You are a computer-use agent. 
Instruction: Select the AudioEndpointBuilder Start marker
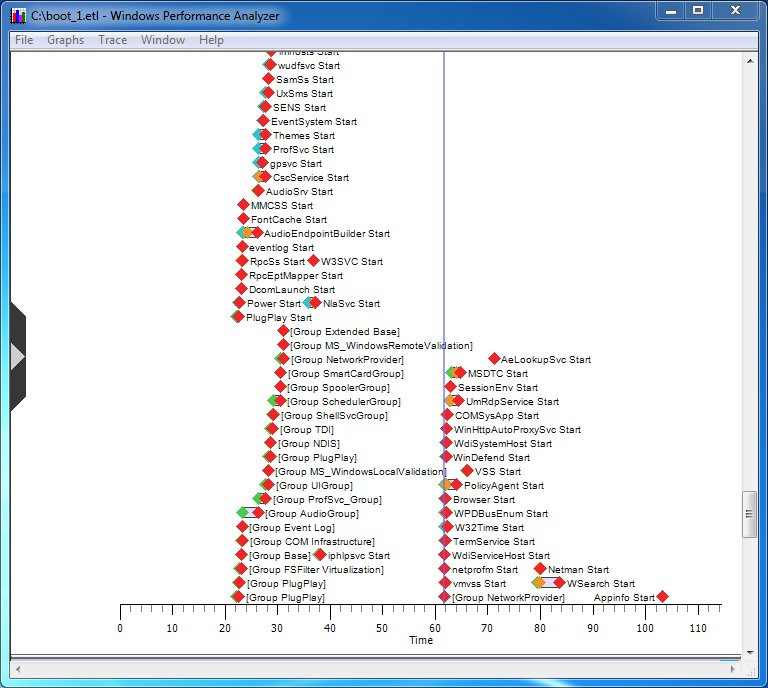click(257, 233)
